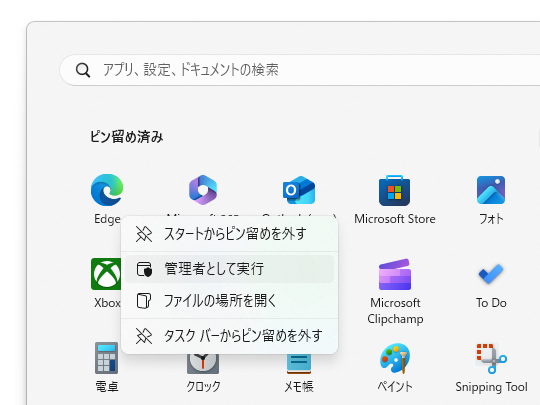The height and width of the screenshot is (405, 540).
Task: Click the ペイント label text
Action: (x=395, y=387)
